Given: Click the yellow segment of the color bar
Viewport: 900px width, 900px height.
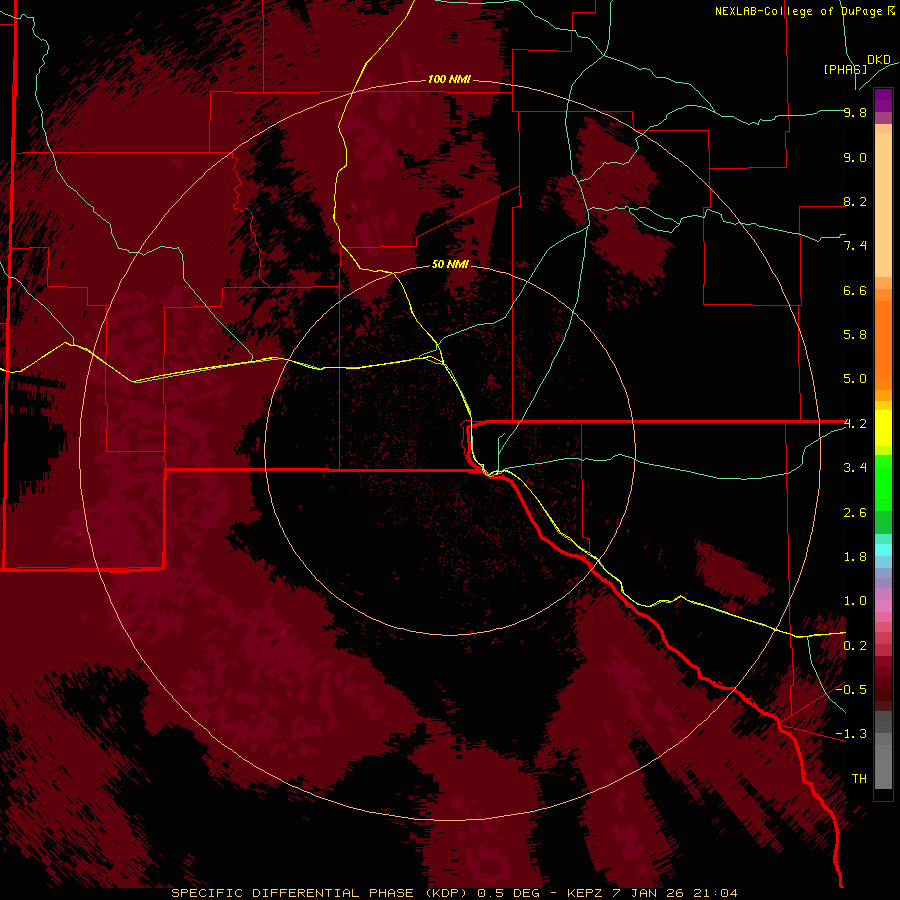Looking at the screenshot, I should [883, 428].
